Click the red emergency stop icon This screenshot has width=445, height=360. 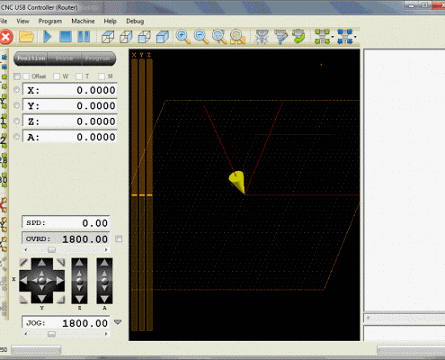[6, 37]
